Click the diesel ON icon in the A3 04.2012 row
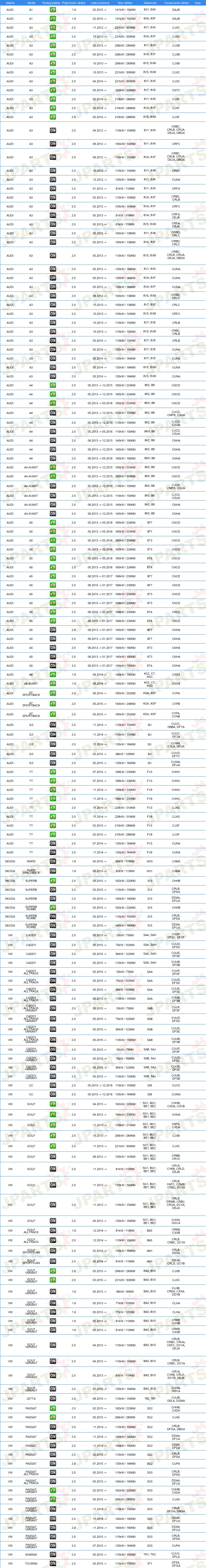The width and height of the screenshot is (206, 1568). click(x=53, y=130)
